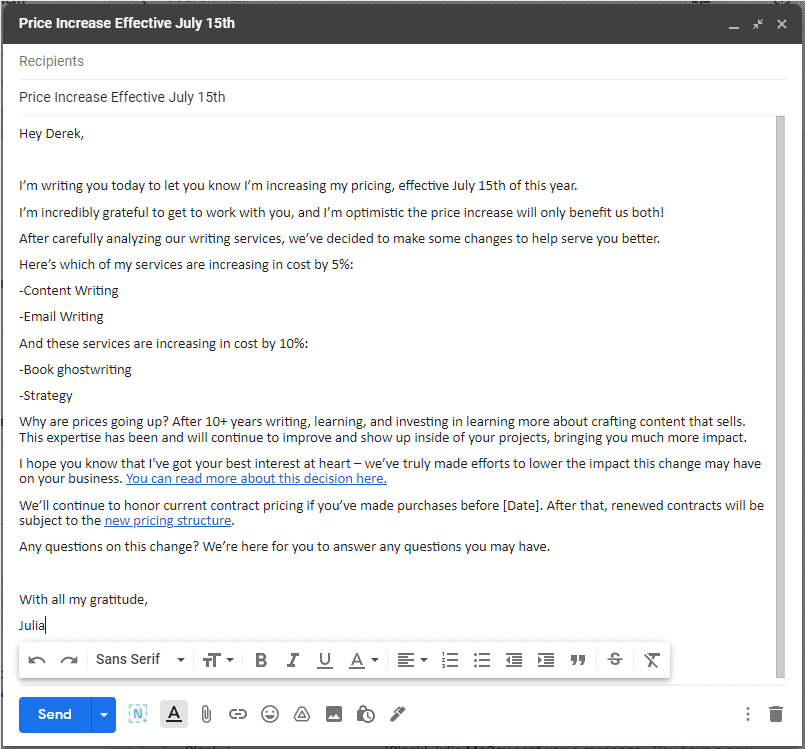Viewport: 805px width, 749px height.
Task: Place cursor after 'Julia' signature
Action: click(46, 625)
